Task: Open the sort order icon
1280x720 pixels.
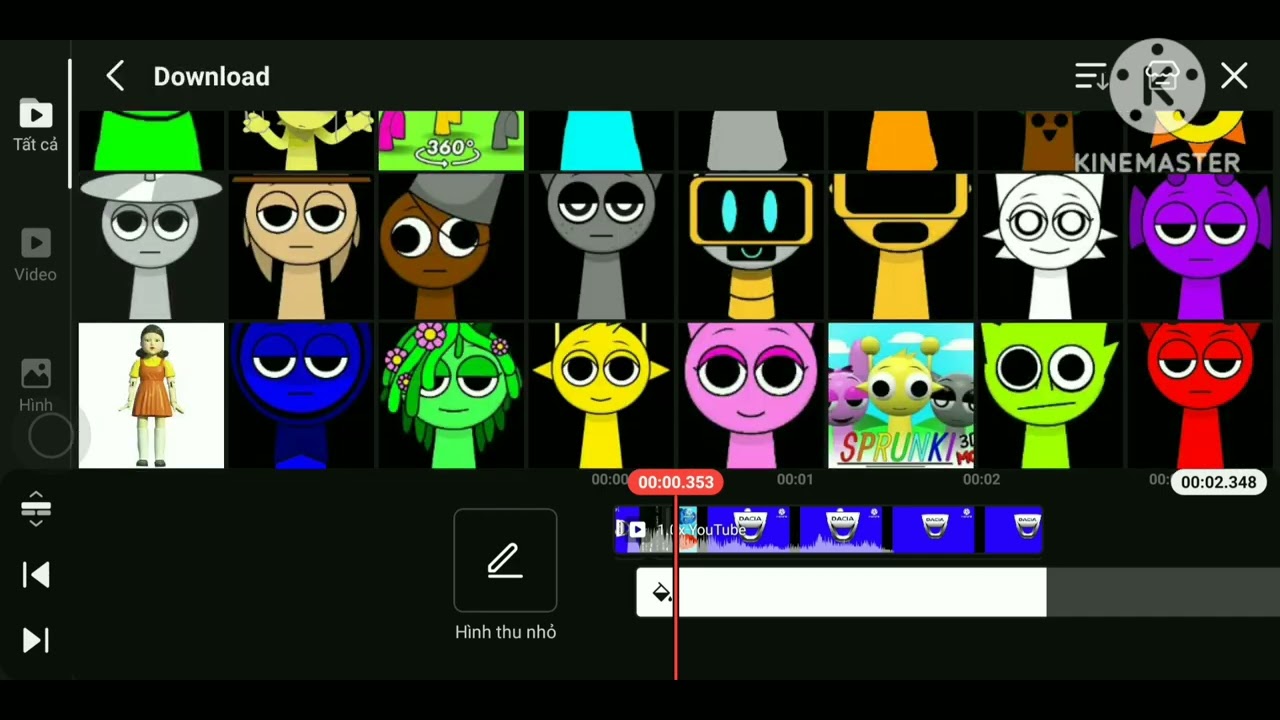Action: (1091, 76)
